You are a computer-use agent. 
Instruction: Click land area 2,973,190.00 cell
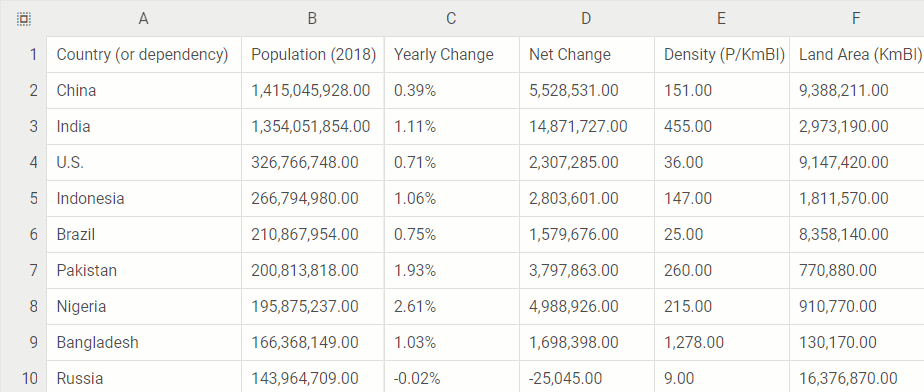(856, 127)
